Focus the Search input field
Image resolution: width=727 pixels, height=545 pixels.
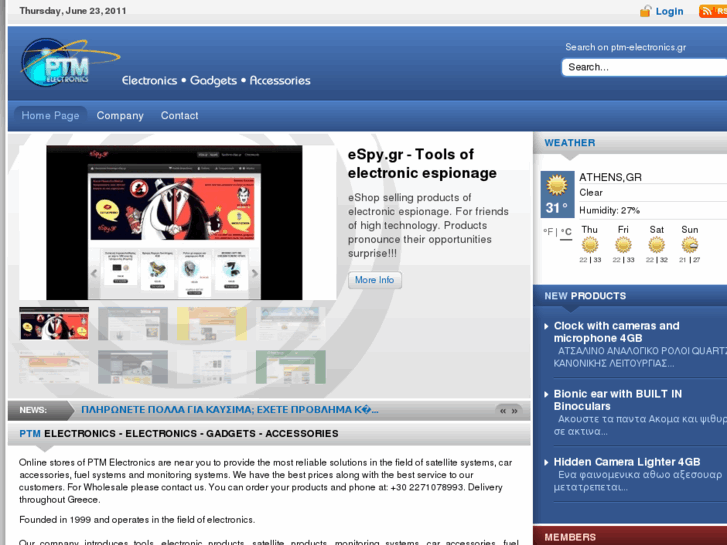pyautogui.click(x=644, y=67)
